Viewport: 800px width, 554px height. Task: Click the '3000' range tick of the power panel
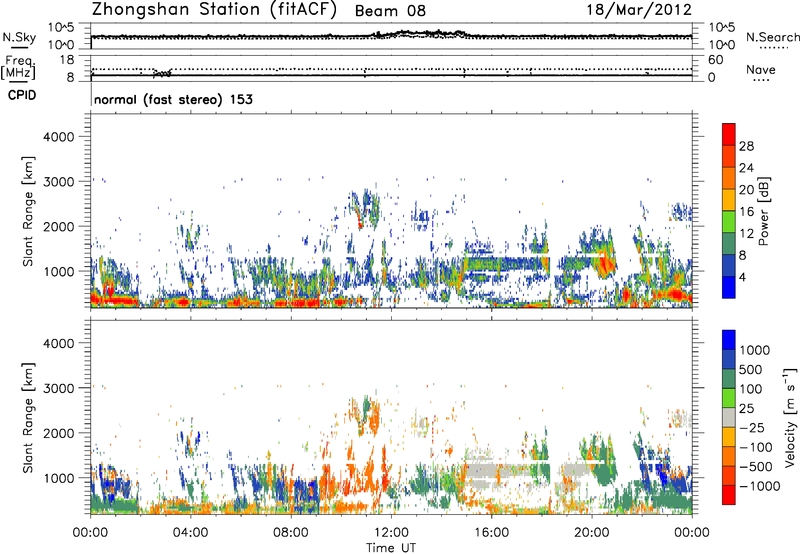coord(59,182)
